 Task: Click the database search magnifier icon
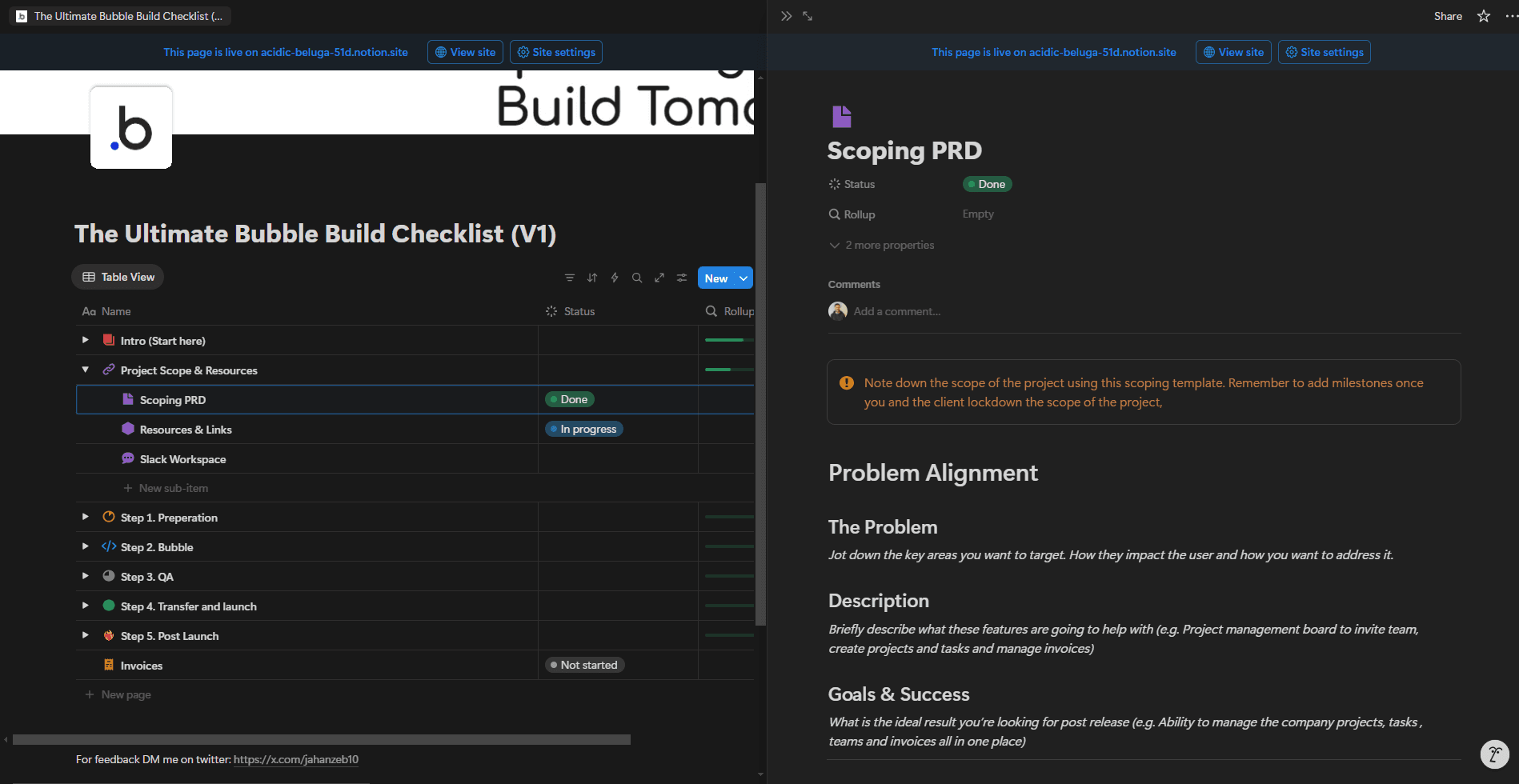tap(637, 278)
